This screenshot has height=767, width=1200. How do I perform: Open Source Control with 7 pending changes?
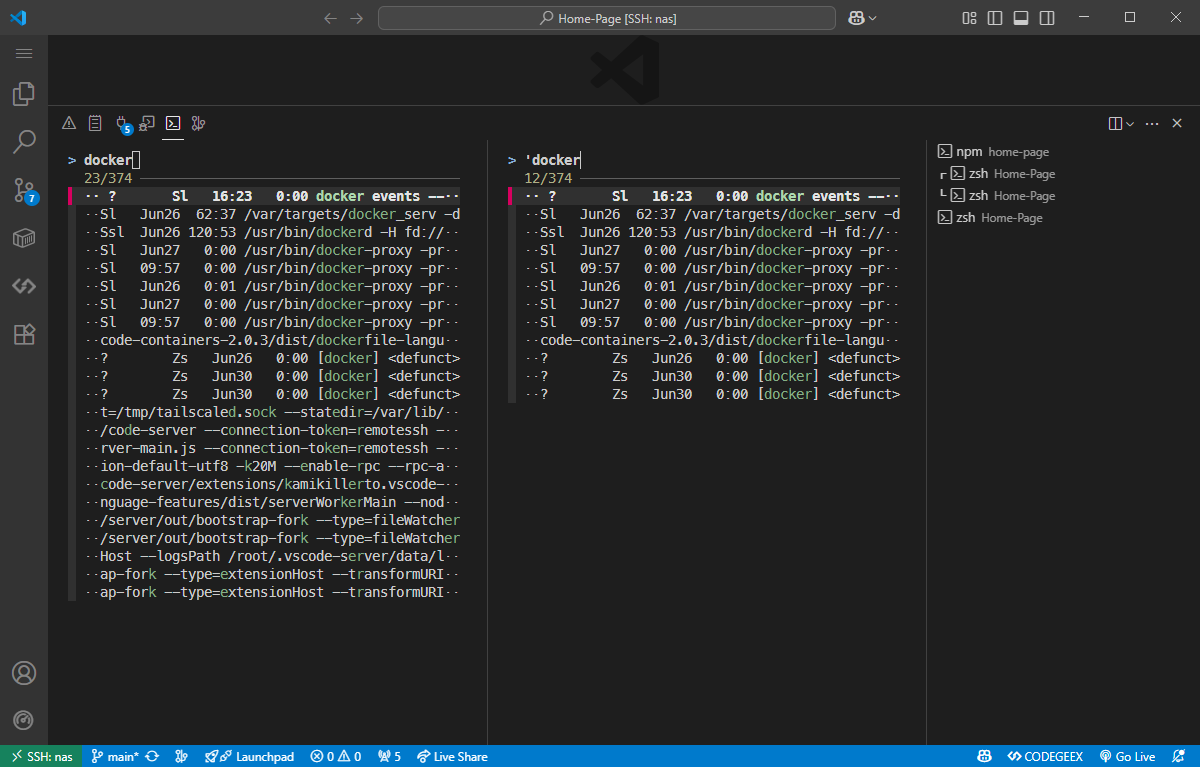click(24, 190)
